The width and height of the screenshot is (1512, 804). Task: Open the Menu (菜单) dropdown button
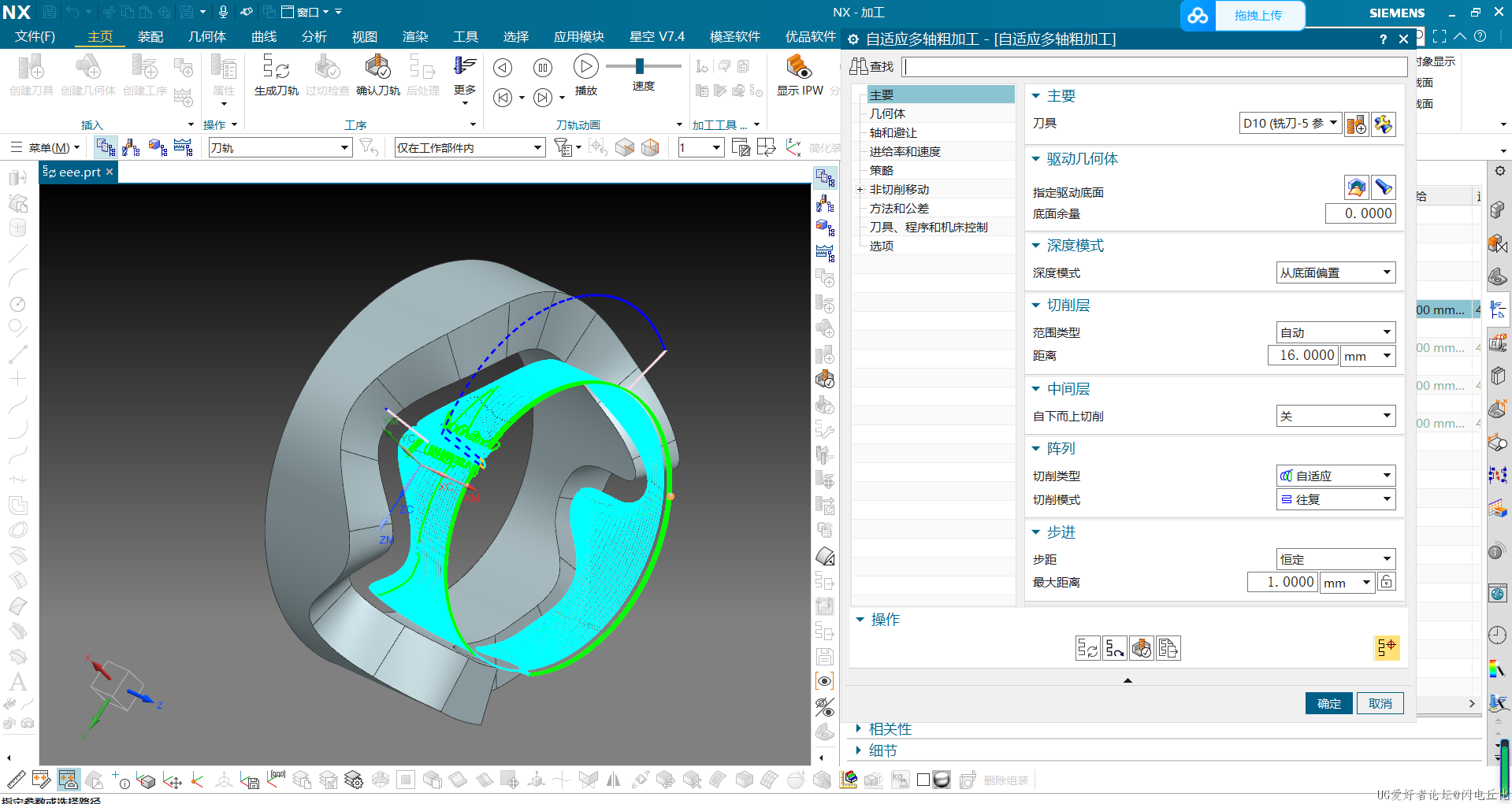tap(46, 147)
